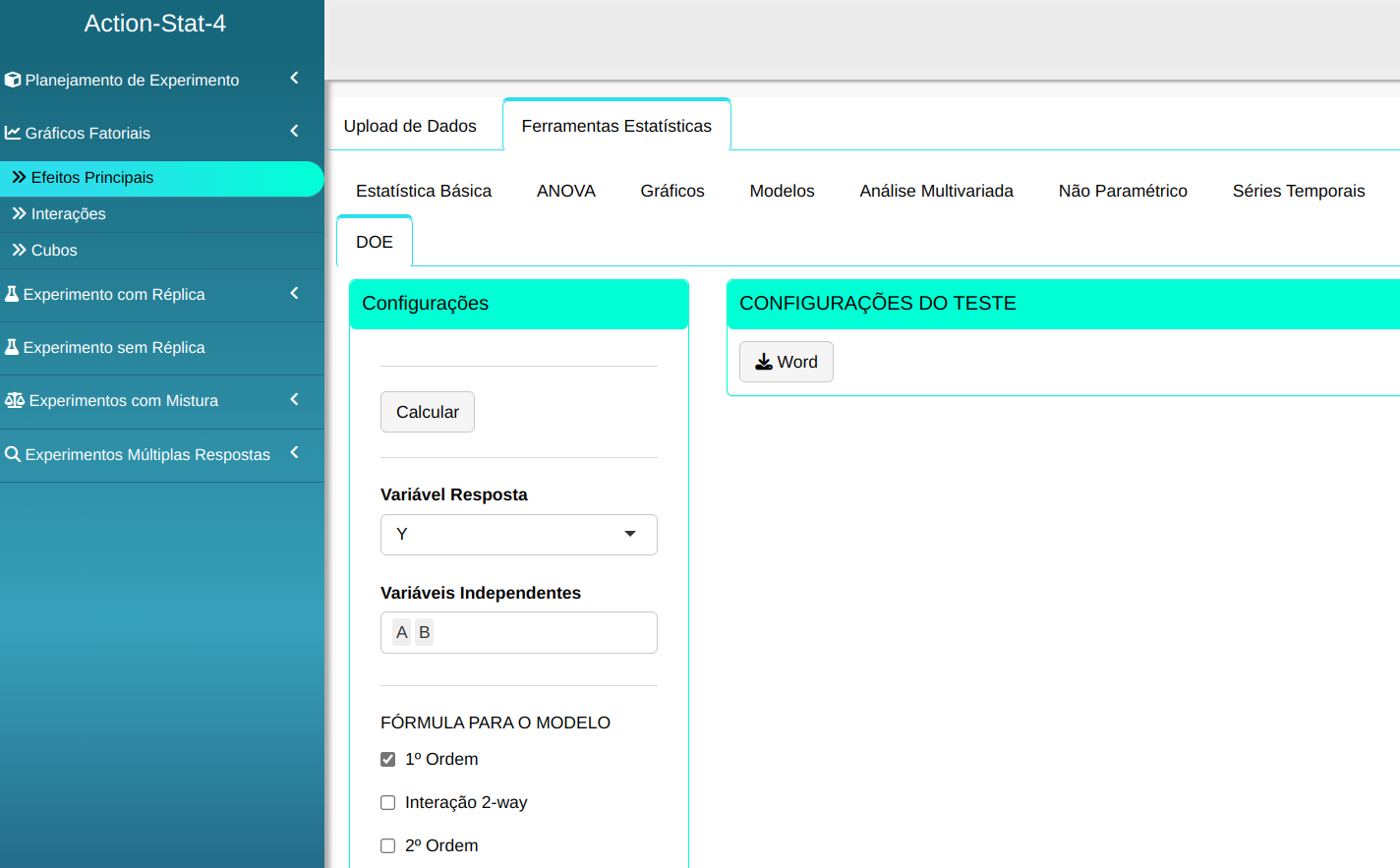Viewport: 1400px width, 868px height.
Task: Click the magnifier icon for Experimentos Múltiplas Respostas
Action: click(13, 454)
